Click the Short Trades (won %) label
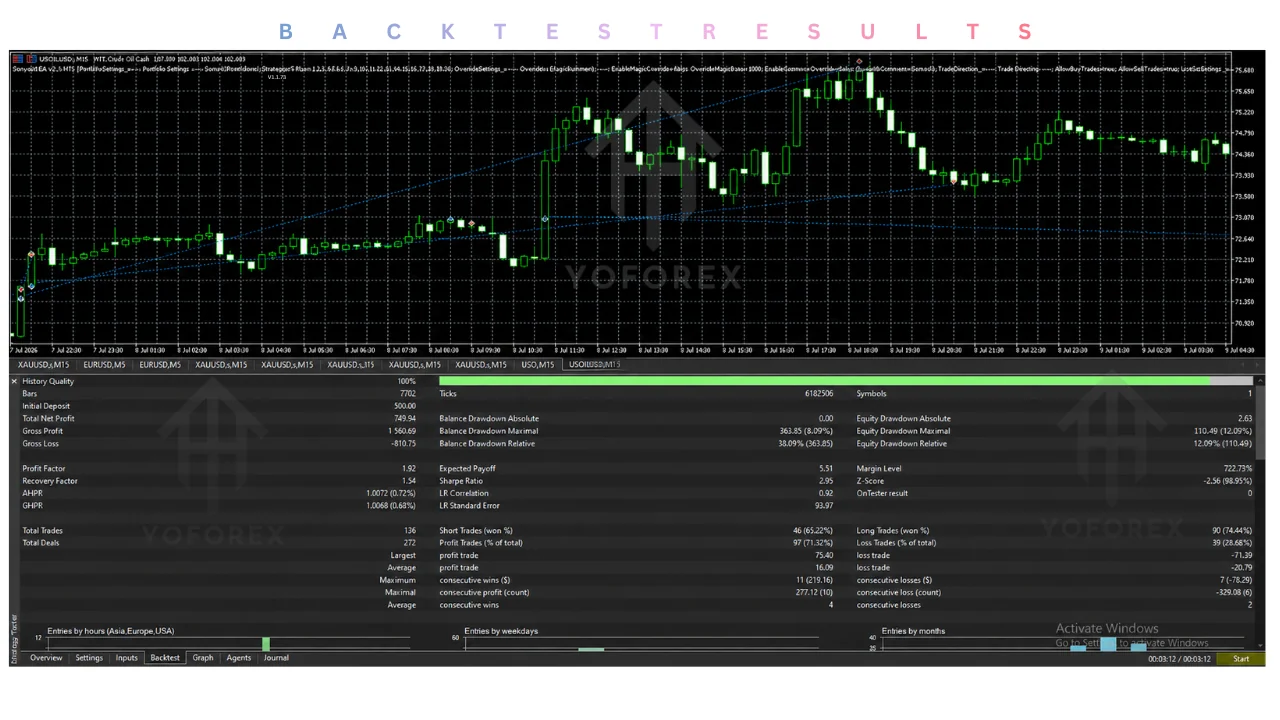 [x=475, y=531]
